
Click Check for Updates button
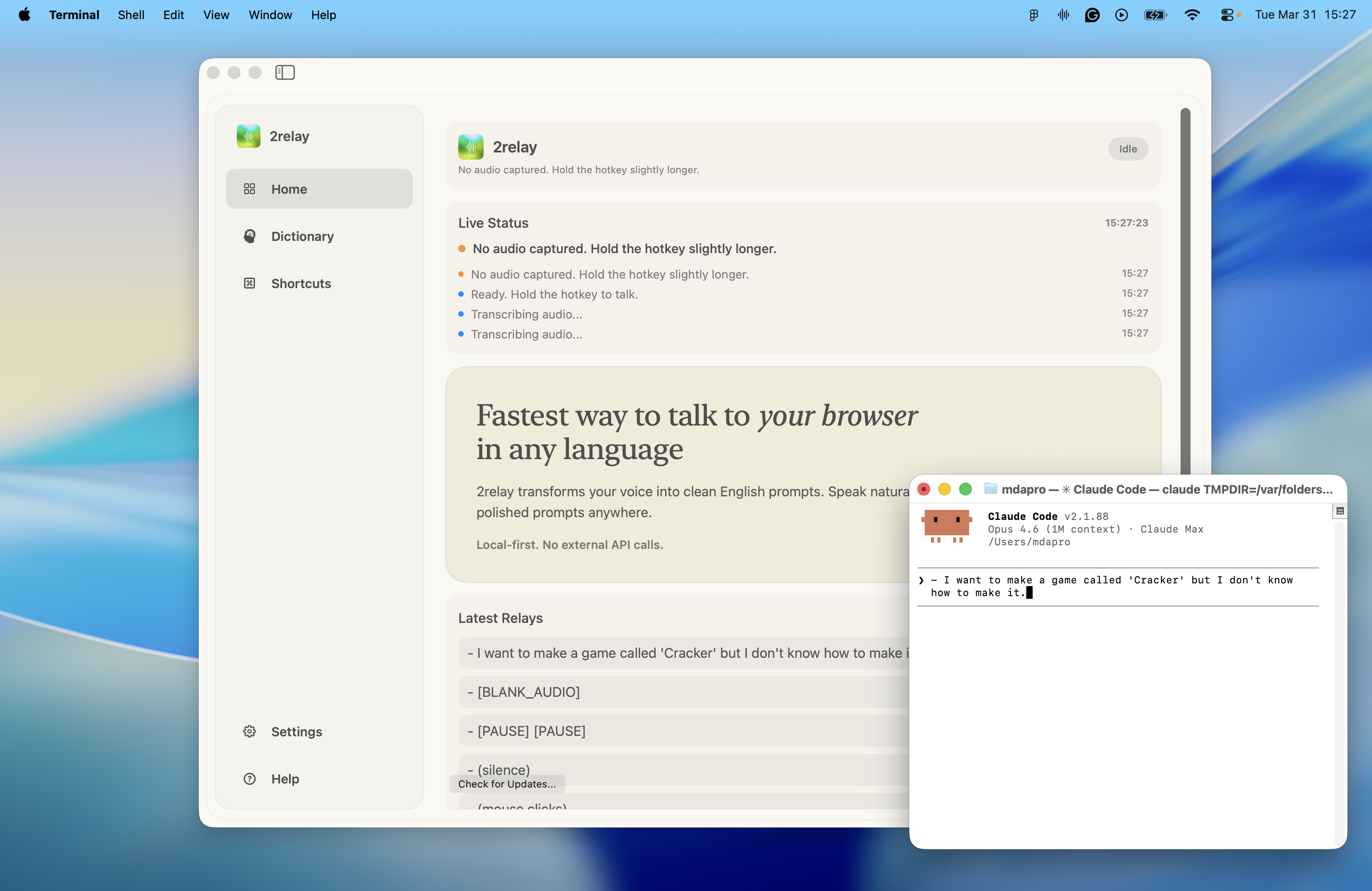[x=507, y=784]
